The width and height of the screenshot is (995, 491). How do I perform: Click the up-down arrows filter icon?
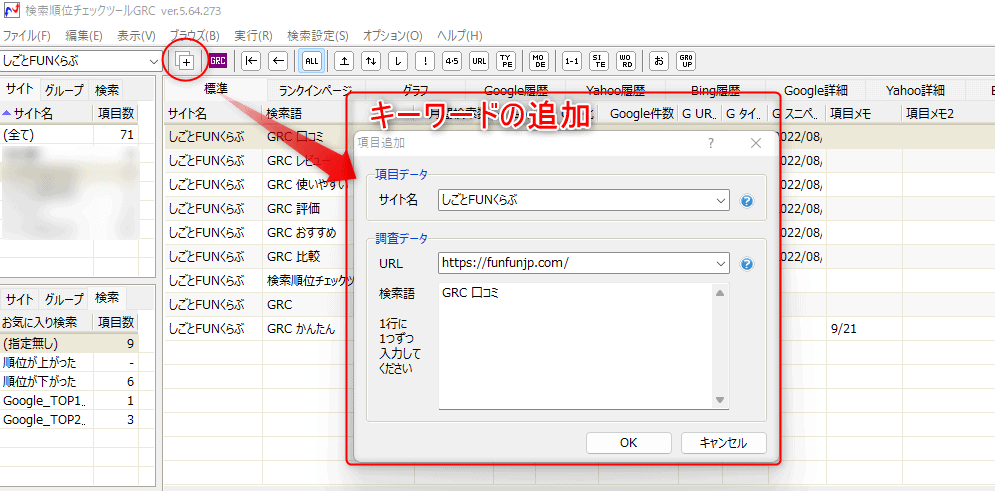(371, 61)
